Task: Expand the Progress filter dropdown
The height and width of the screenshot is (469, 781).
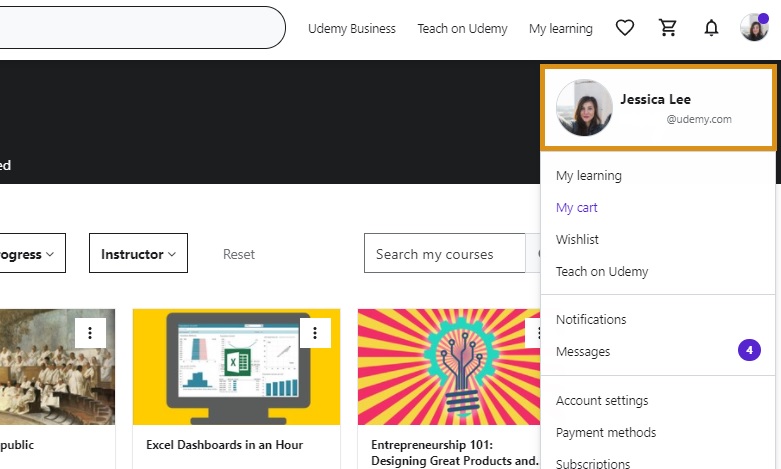Action: pyautogui.click(x=30, y=254)
